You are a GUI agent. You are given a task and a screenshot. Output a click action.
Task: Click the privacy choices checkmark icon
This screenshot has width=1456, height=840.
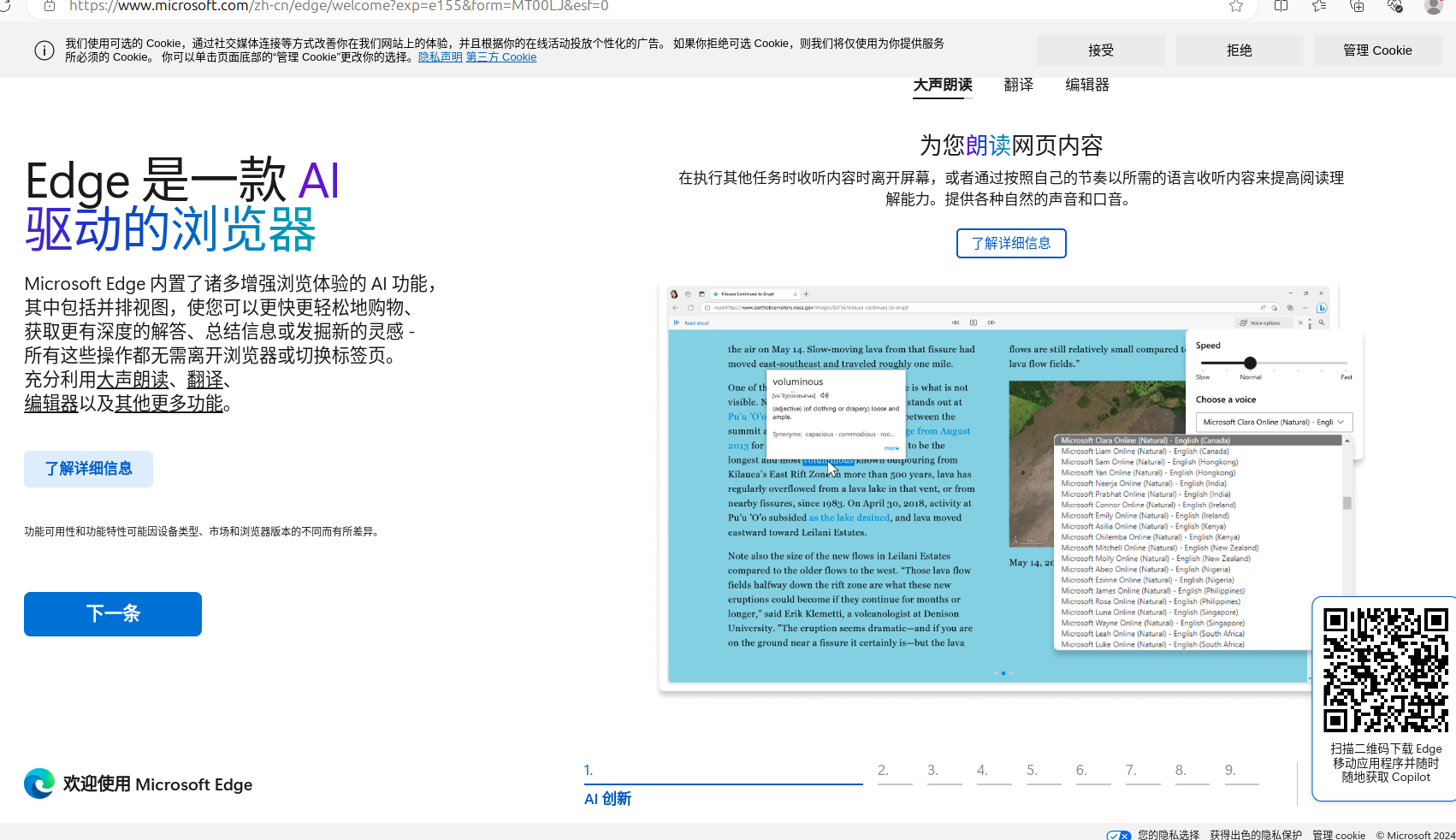1118,835
